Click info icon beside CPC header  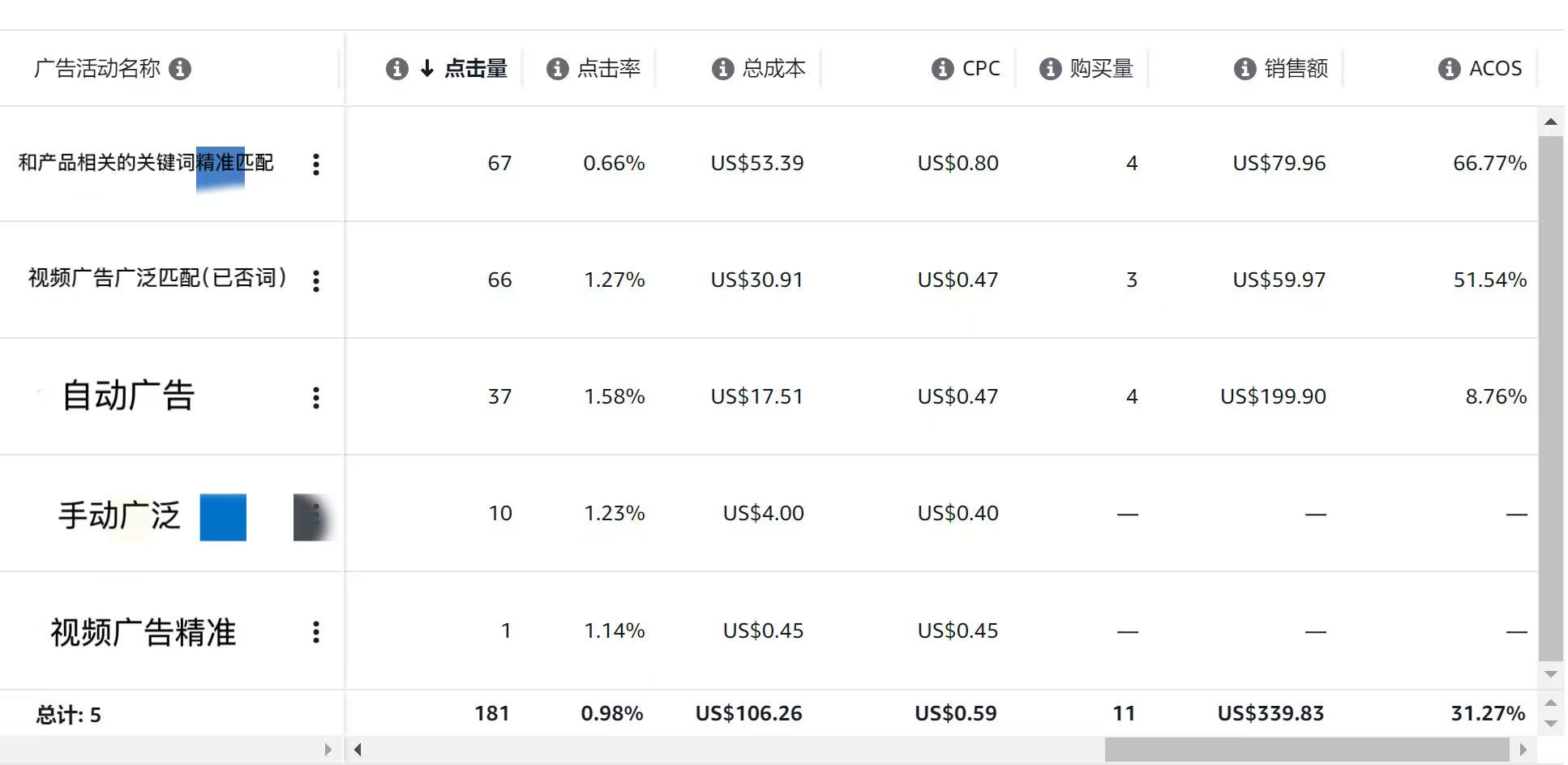pyautogui.click(x=942, y=69)
